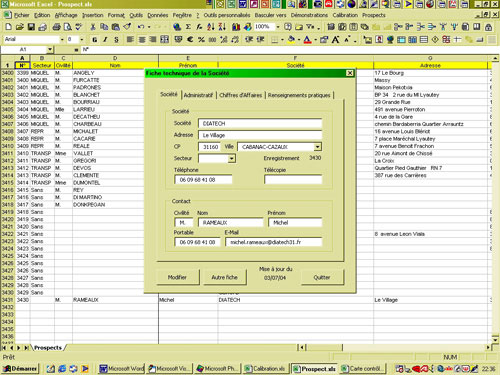Open the Affichage menu
This screenshot has width=500, height=375.
coord(66,15)
